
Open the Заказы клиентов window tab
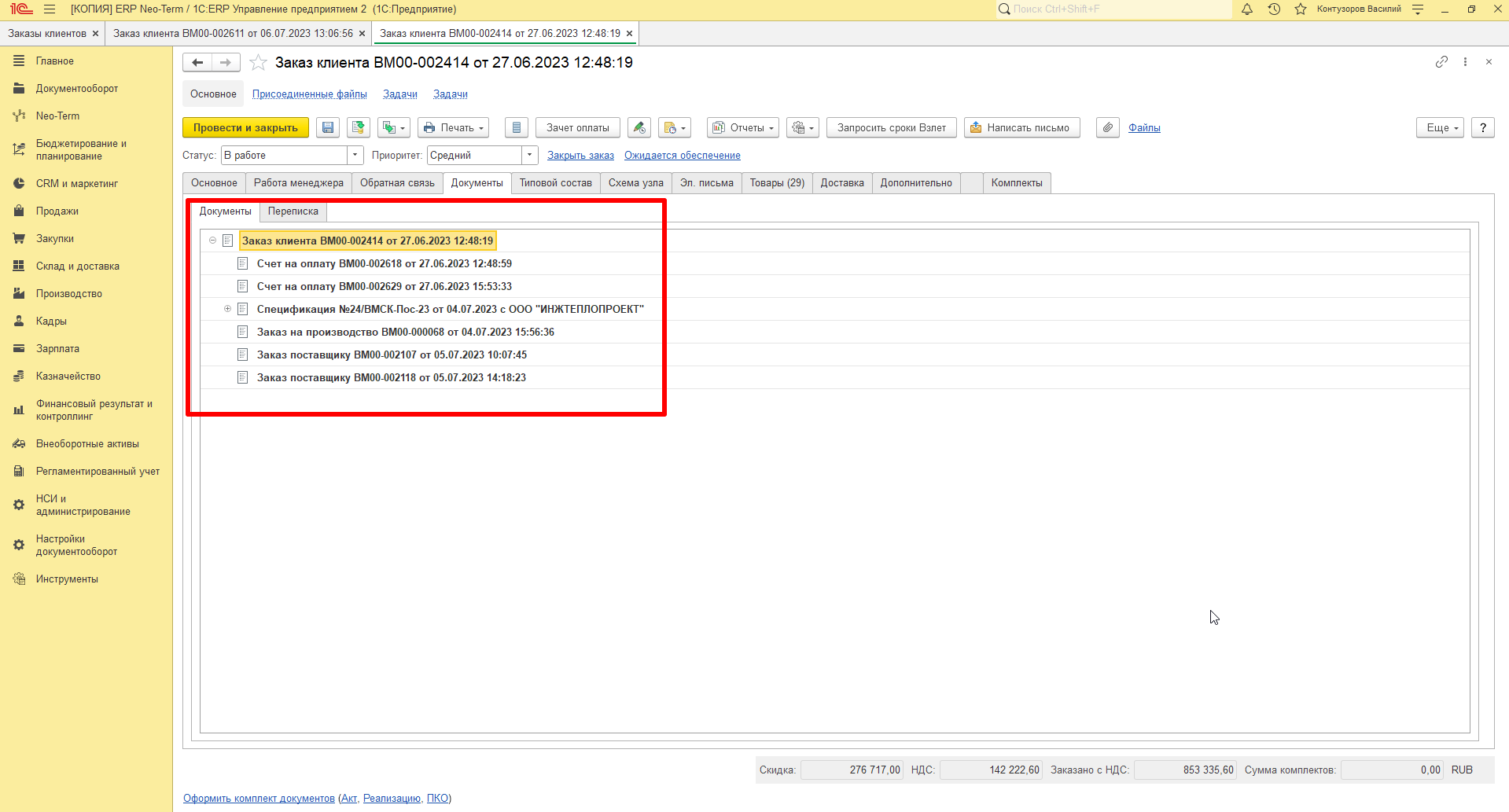(47, 34)
